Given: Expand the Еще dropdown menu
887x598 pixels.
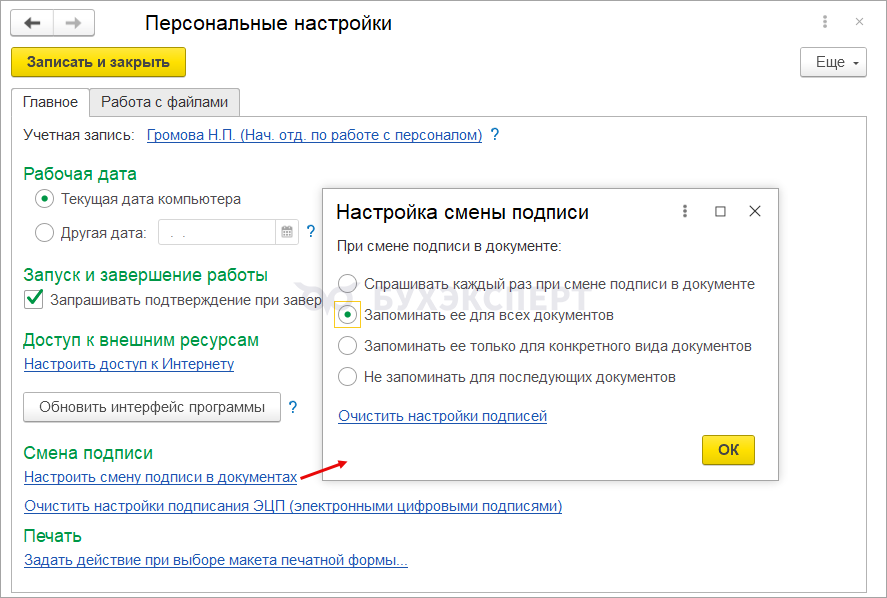Looking at the screenshot, I should point(832,62).
